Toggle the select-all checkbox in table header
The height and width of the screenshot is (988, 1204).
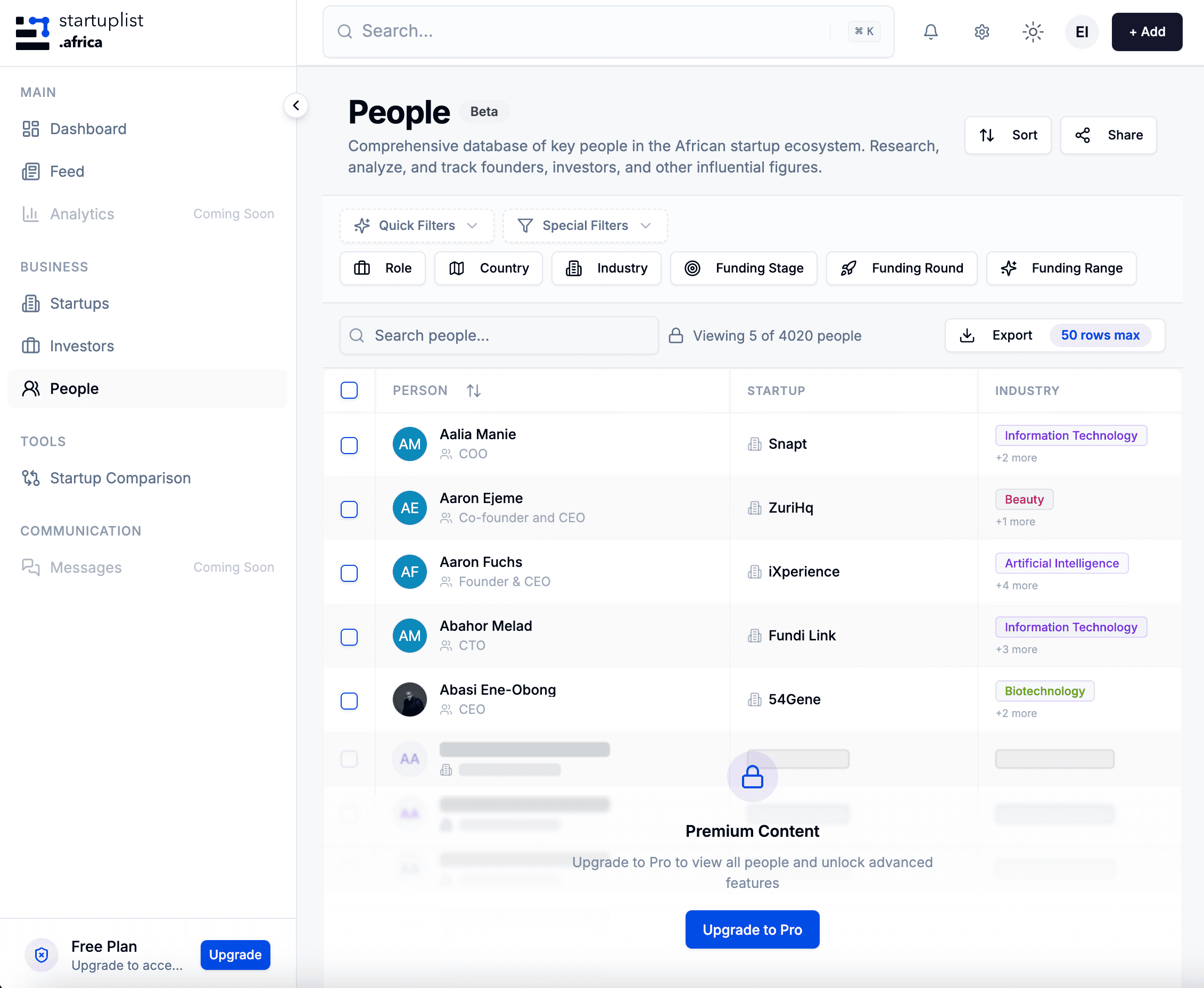[x=349, y=390]
